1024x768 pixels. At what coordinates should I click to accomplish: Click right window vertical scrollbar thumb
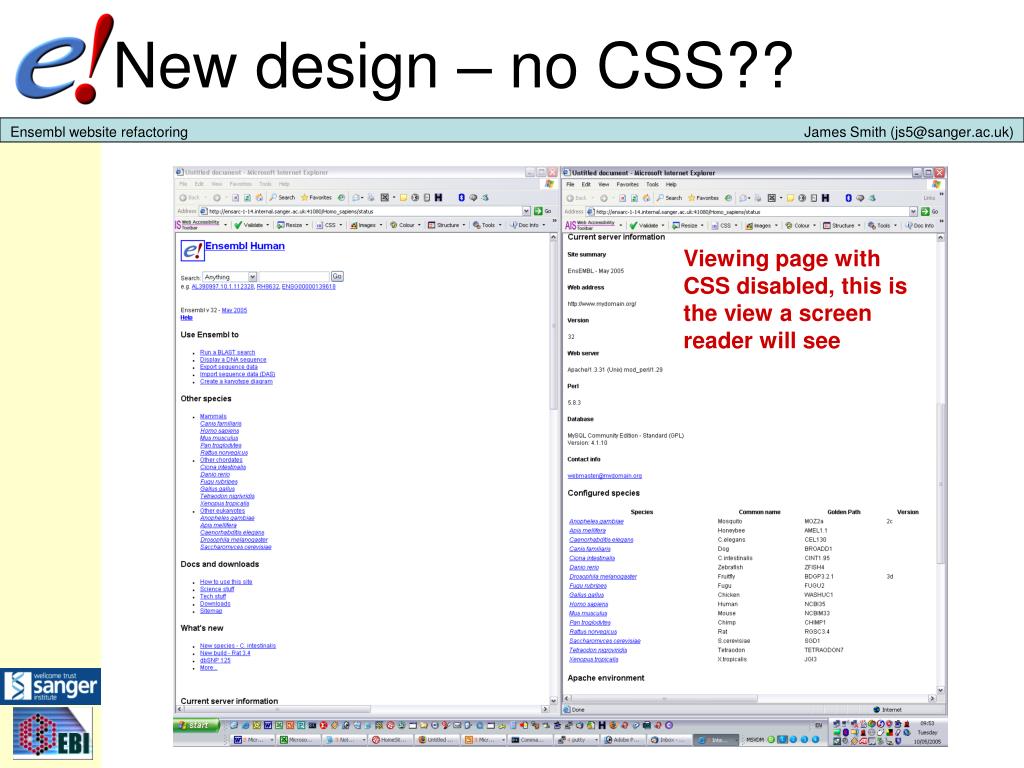[x=940, y=482]
